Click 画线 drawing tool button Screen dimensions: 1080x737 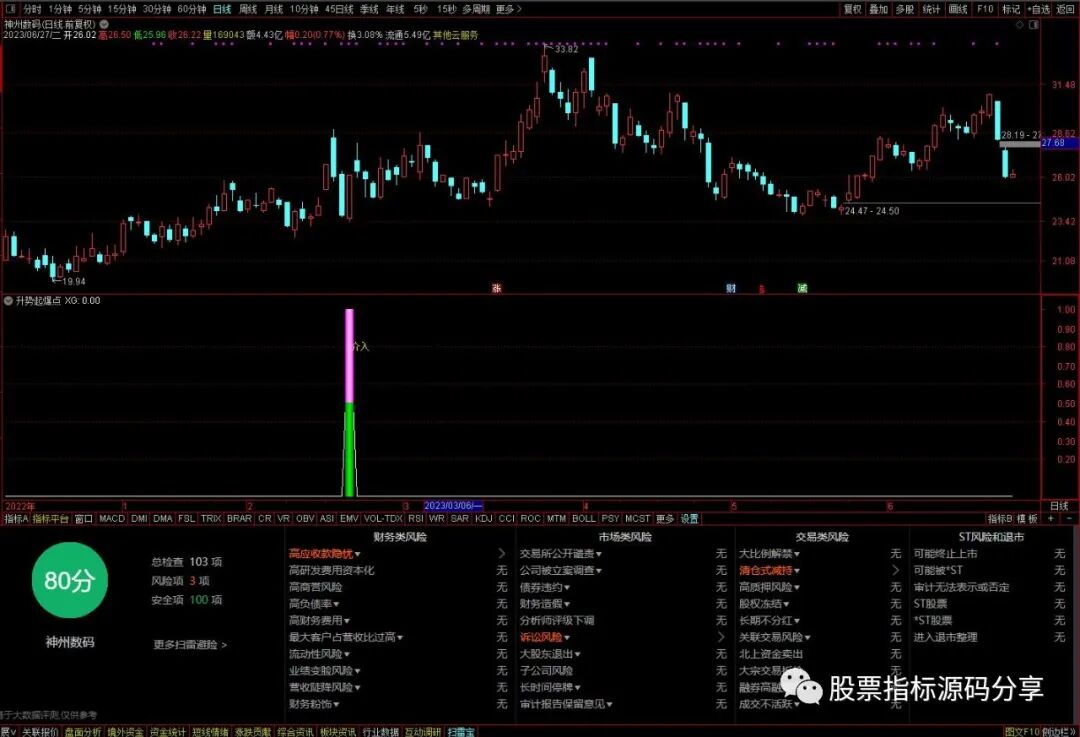click(x=958, y=9)
